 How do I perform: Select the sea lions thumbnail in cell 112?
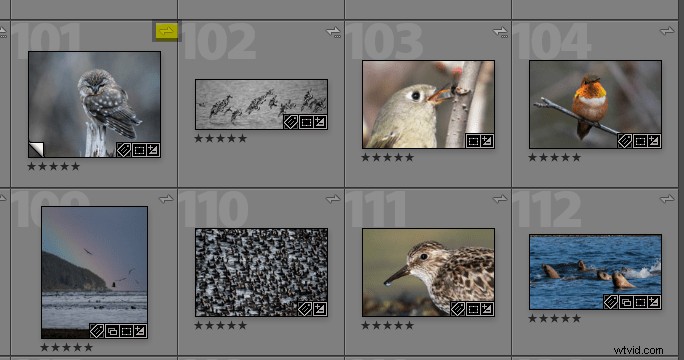click(595, 272)
